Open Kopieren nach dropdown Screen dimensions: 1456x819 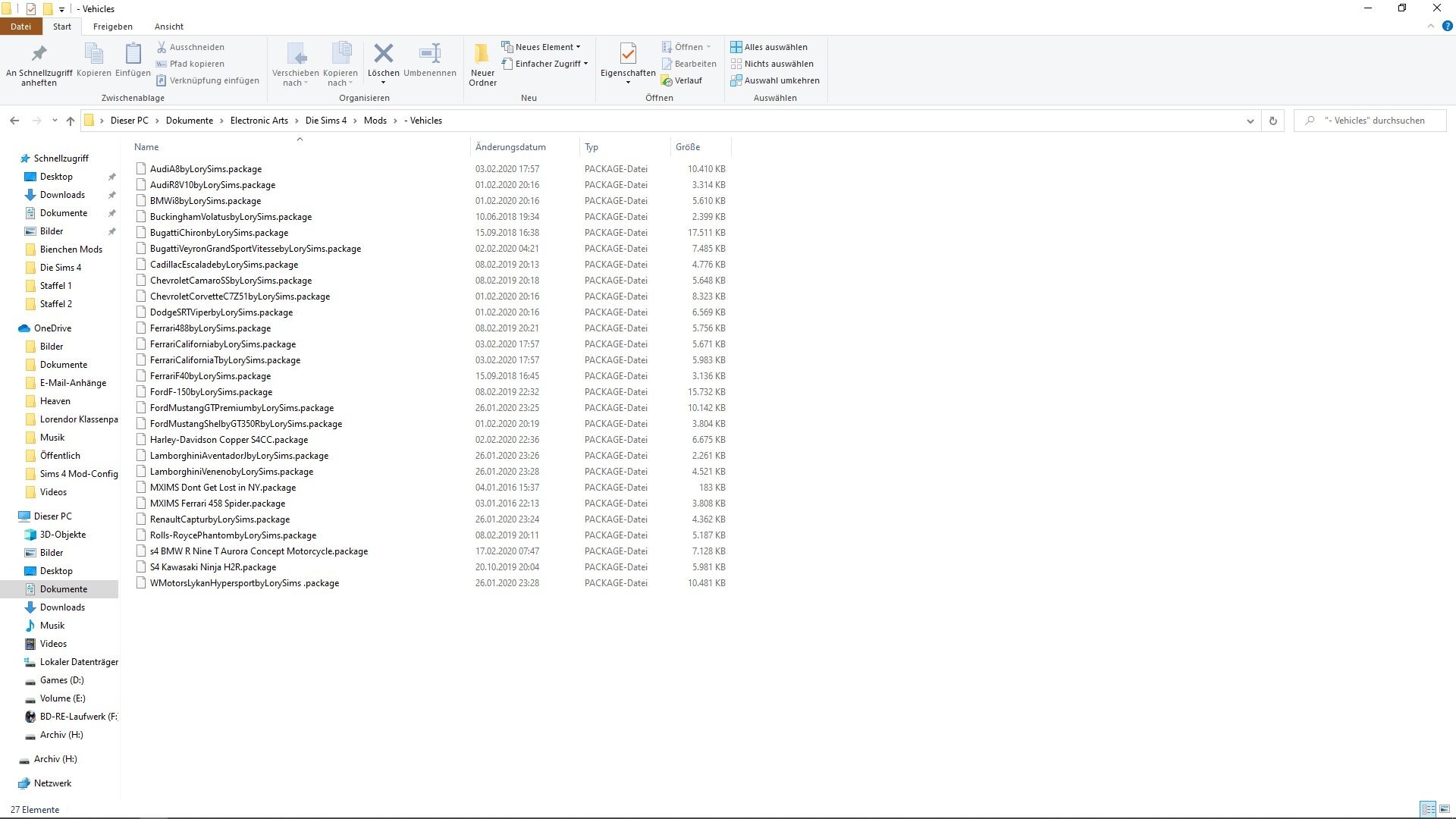click(x=340, y=64)
